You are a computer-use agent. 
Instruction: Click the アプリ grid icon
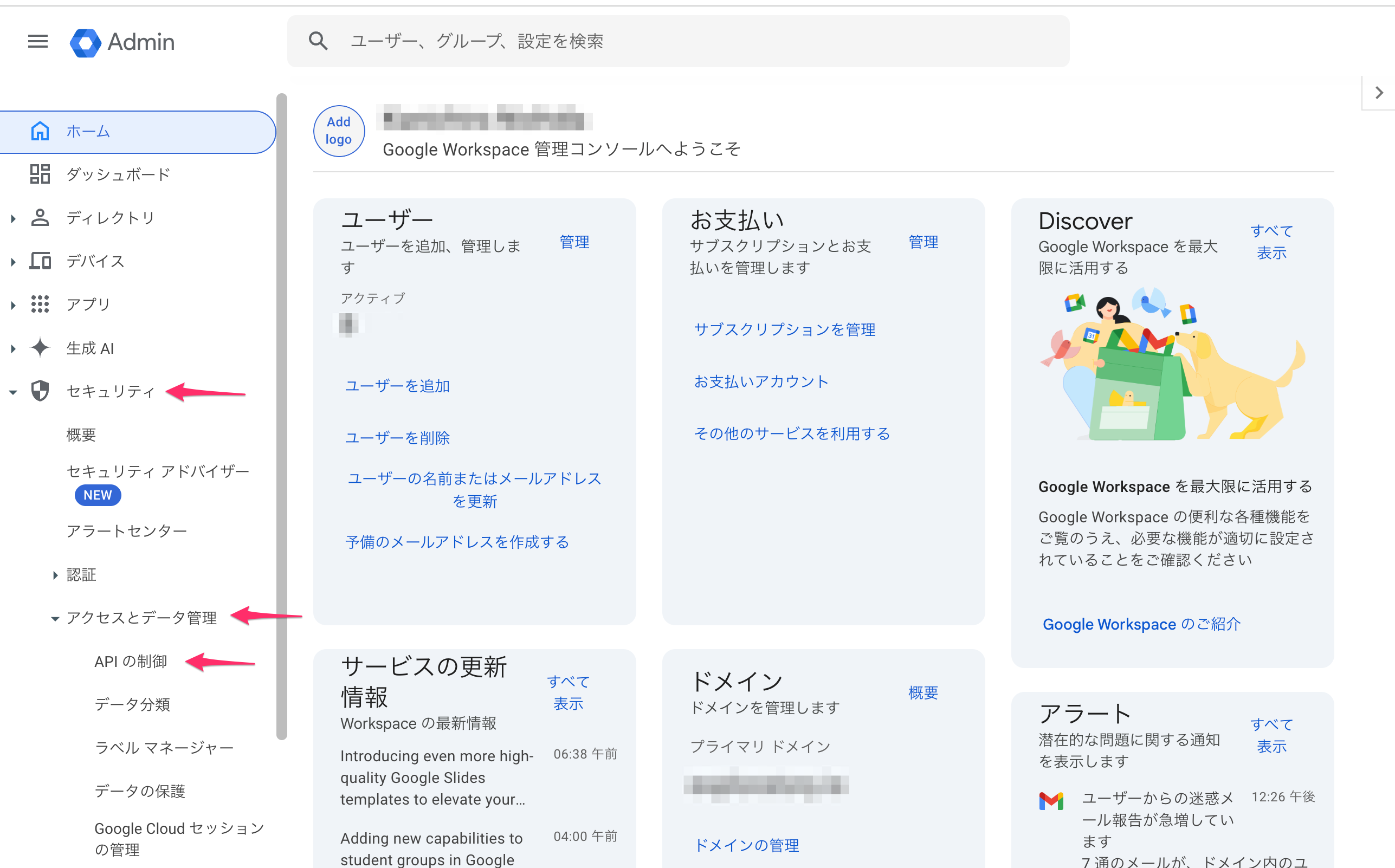40,305
